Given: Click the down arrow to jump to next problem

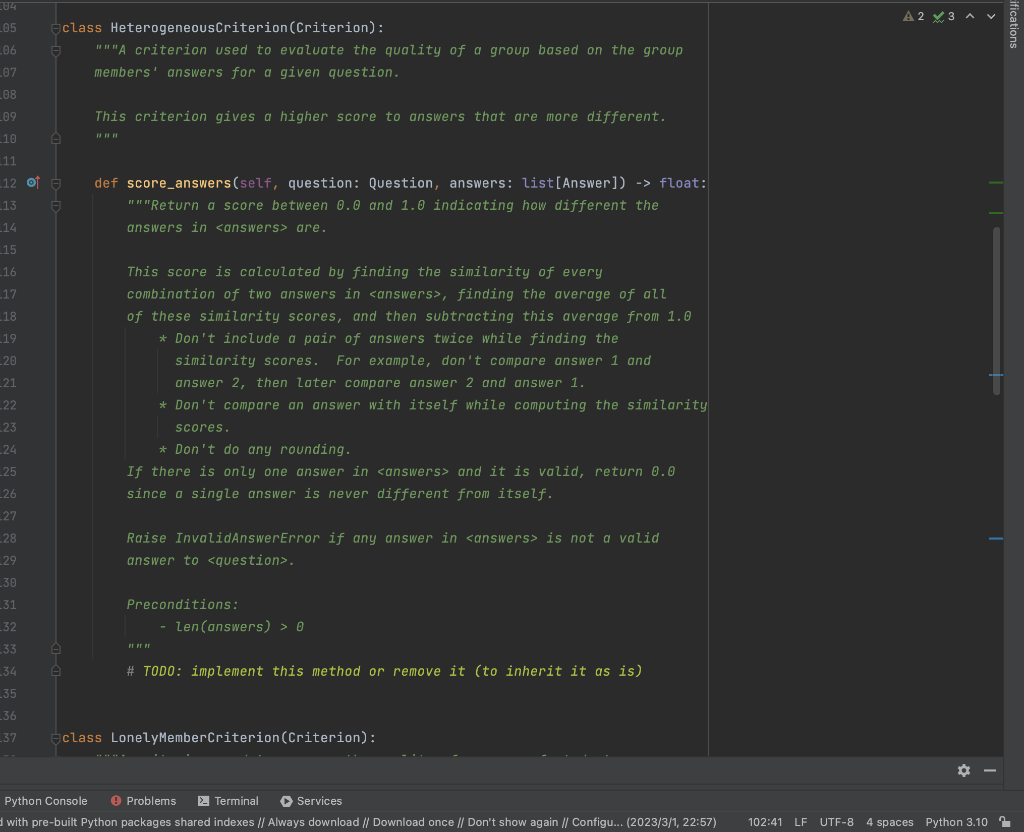Looking at the screenshot, I should [989, 16].
